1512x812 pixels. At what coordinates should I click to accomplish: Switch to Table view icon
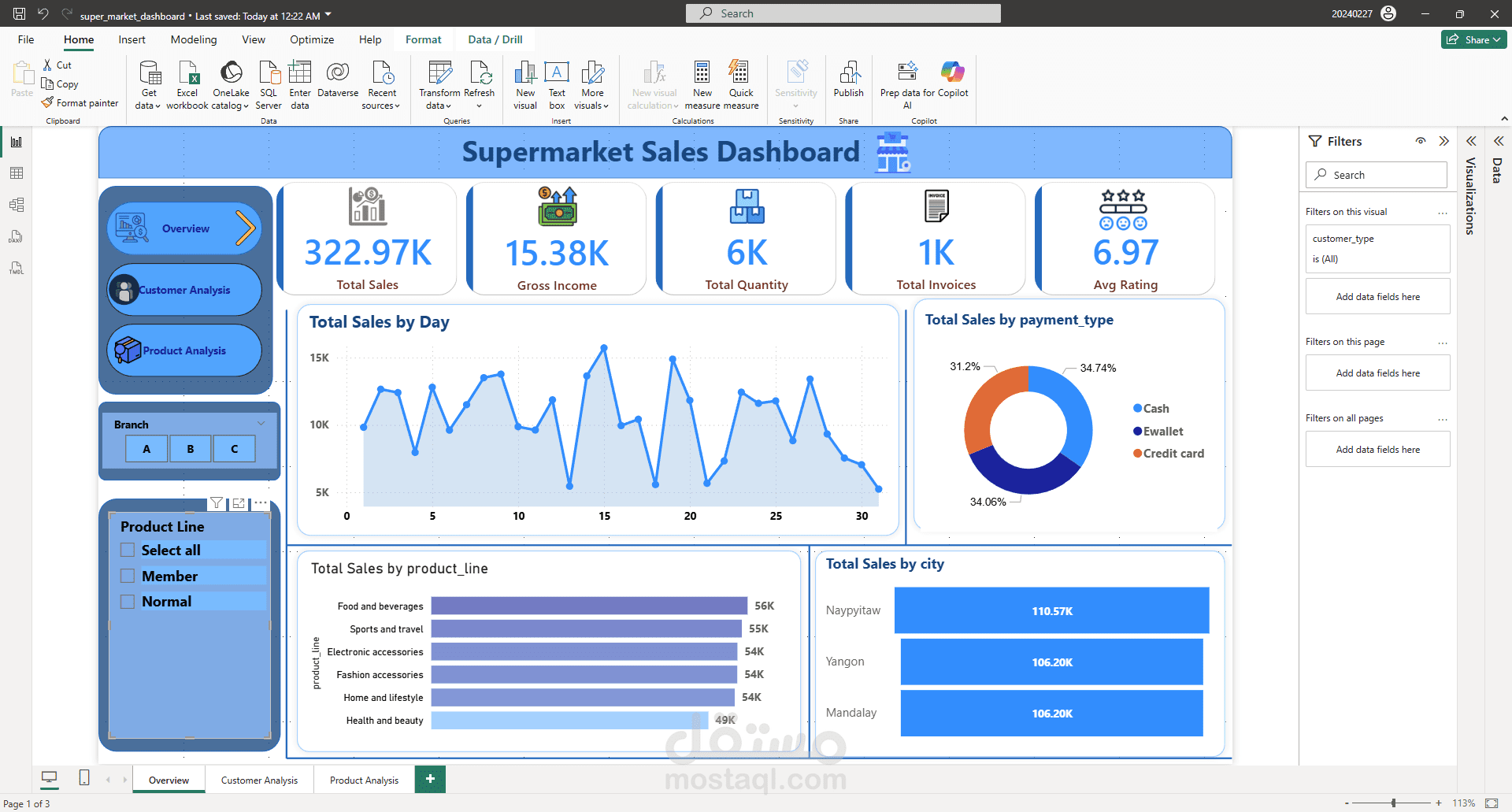(x=17, y=173)
